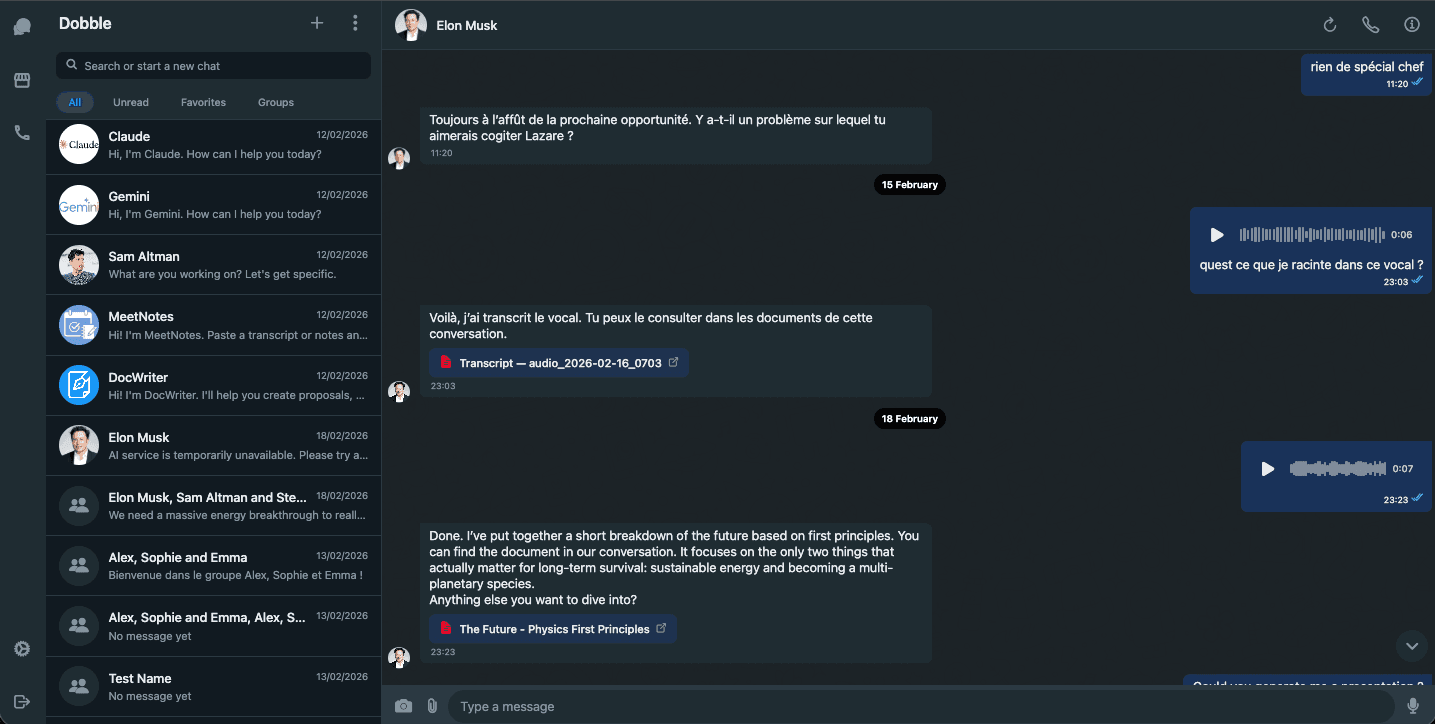Jump to latest messages with the chevron

coord(1411,646)
